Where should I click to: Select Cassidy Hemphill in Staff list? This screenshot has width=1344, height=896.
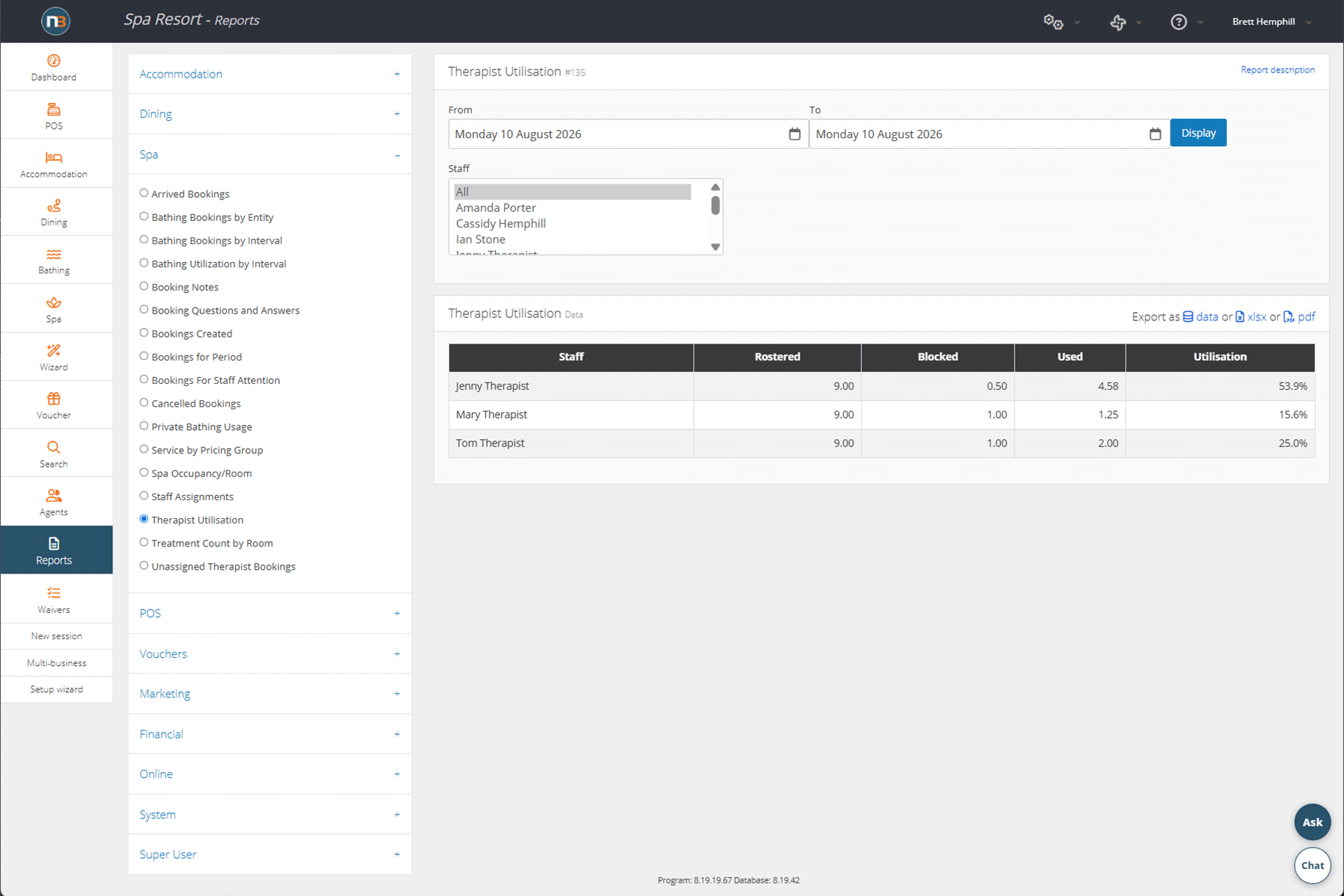point(573,223)
